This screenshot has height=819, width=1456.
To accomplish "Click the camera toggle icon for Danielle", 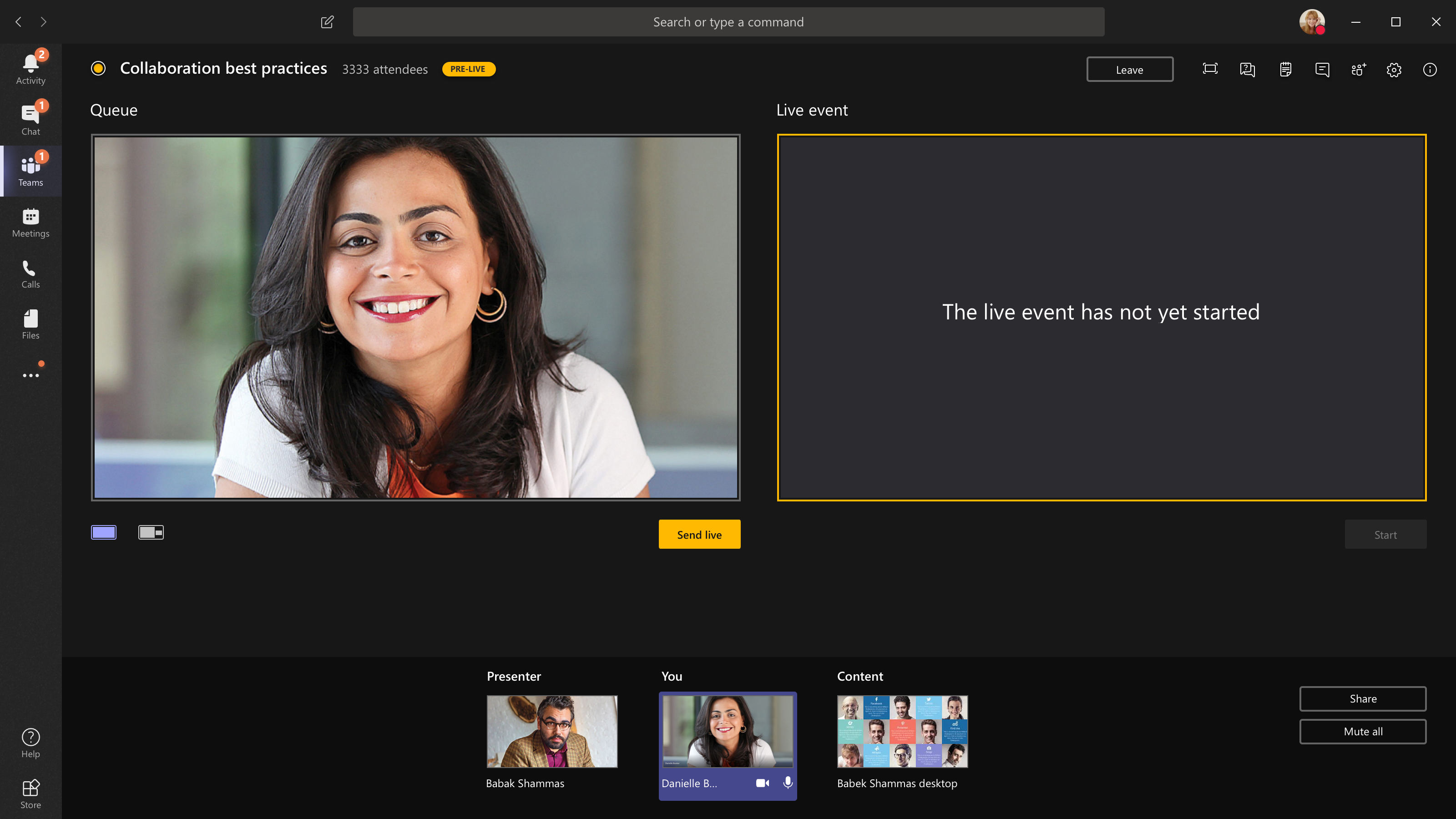I will (761, 783).
